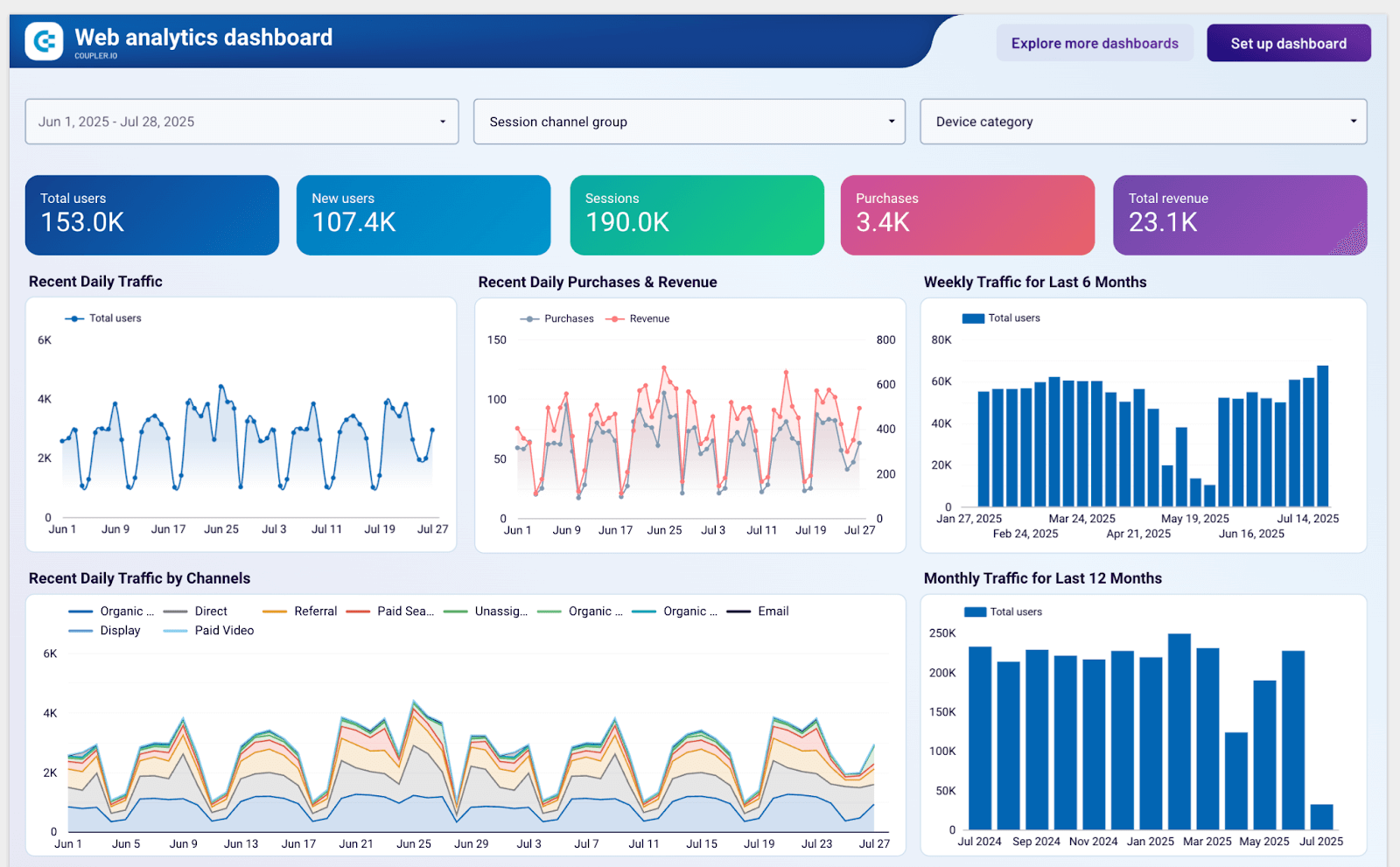Select the Total revenue scorecard
This screenshot has width=1400, height=867.
(1239, 215)
